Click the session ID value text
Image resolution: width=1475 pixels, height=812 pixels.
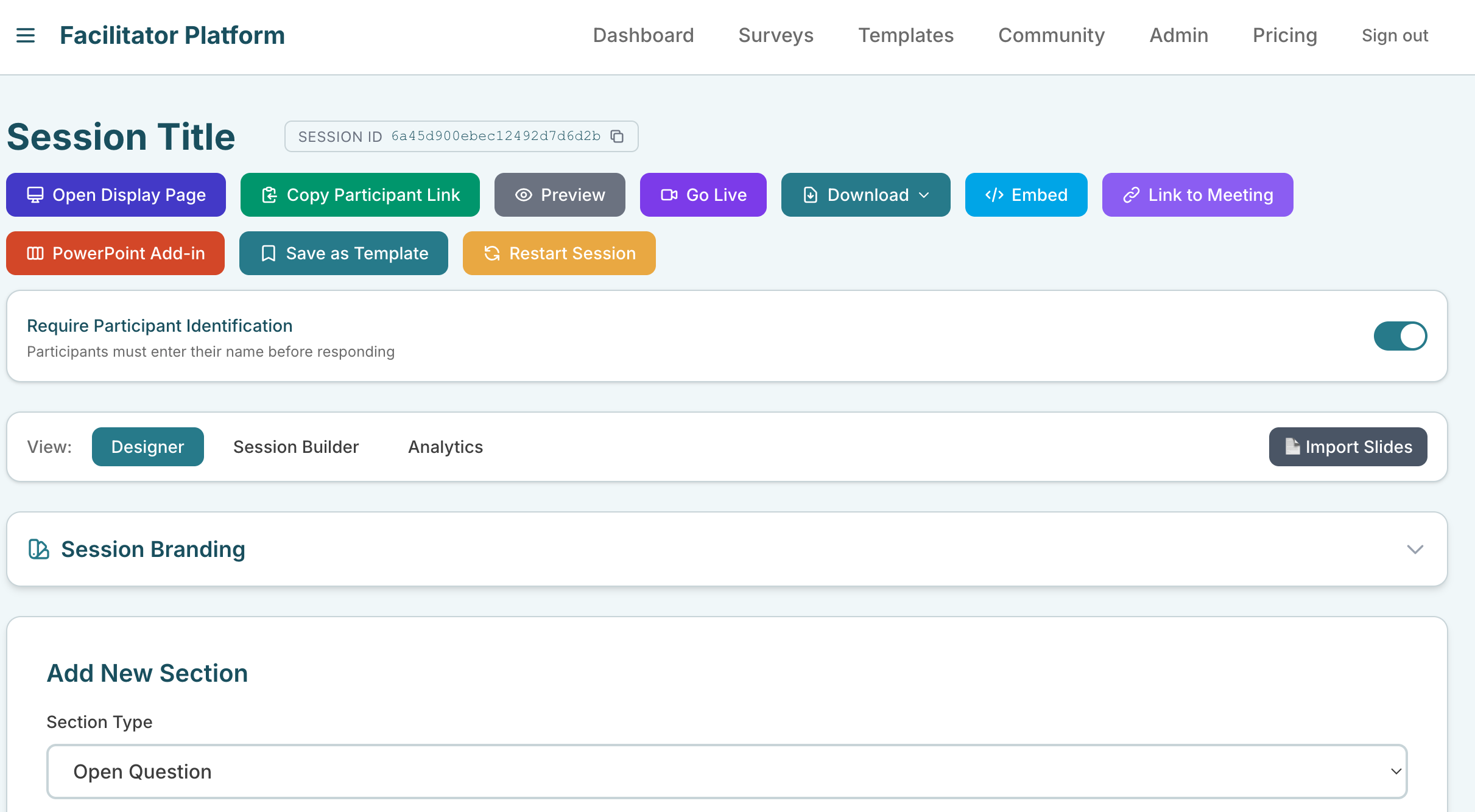tap(496, 136)
